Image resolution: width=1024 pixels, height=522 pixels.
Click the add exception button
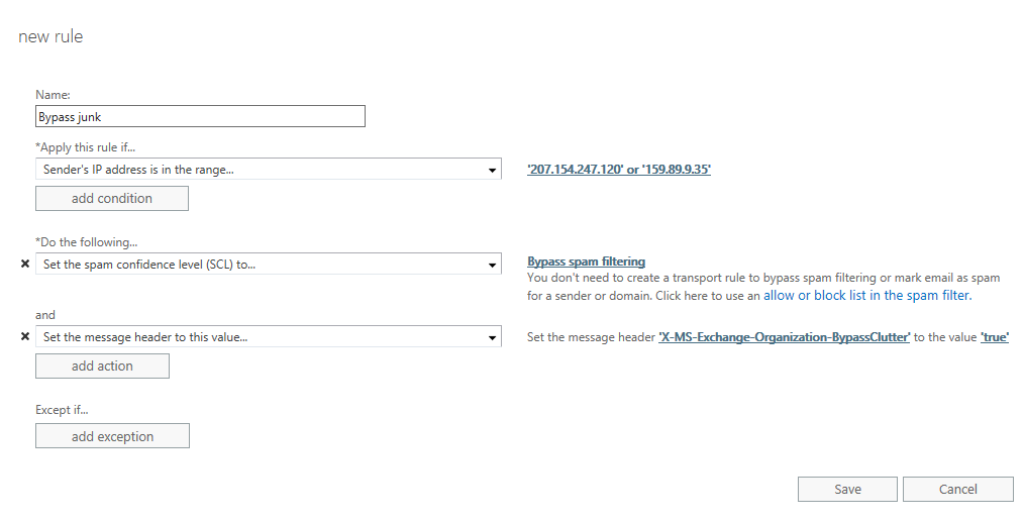tap(112, 436)
